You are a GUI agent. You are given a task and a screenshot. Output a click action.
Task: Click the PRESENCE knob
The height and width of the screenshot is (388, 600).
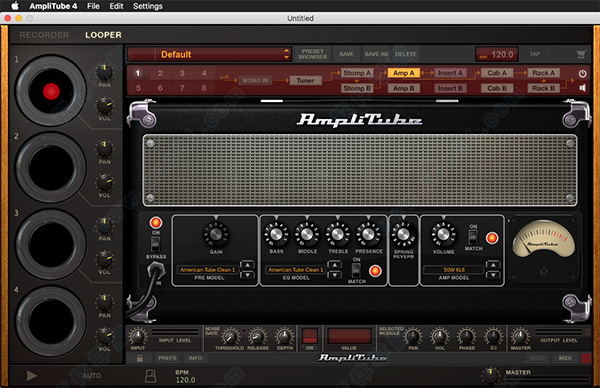pyautogui.click(x=368, y=234)
